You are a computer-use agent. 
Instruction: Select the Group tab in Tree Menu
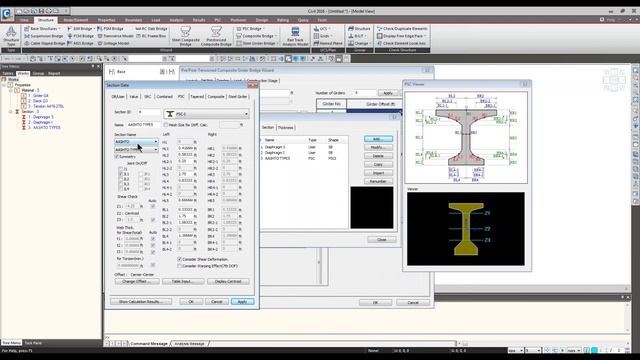click(x=38, y=73)
